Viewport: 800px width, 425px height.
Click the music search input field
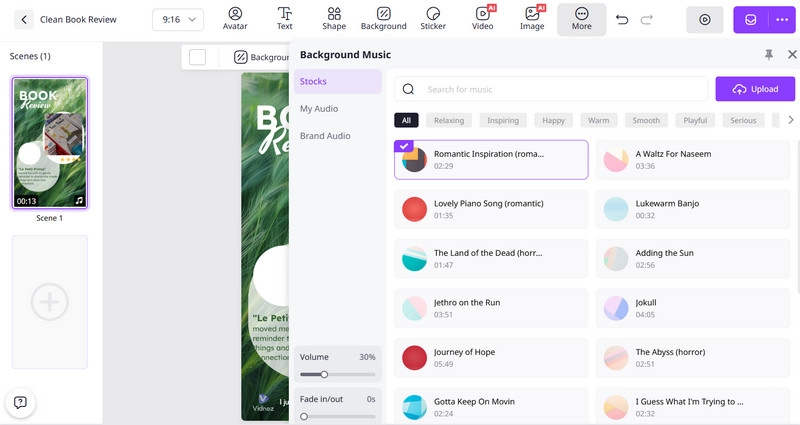coord(560,89)
